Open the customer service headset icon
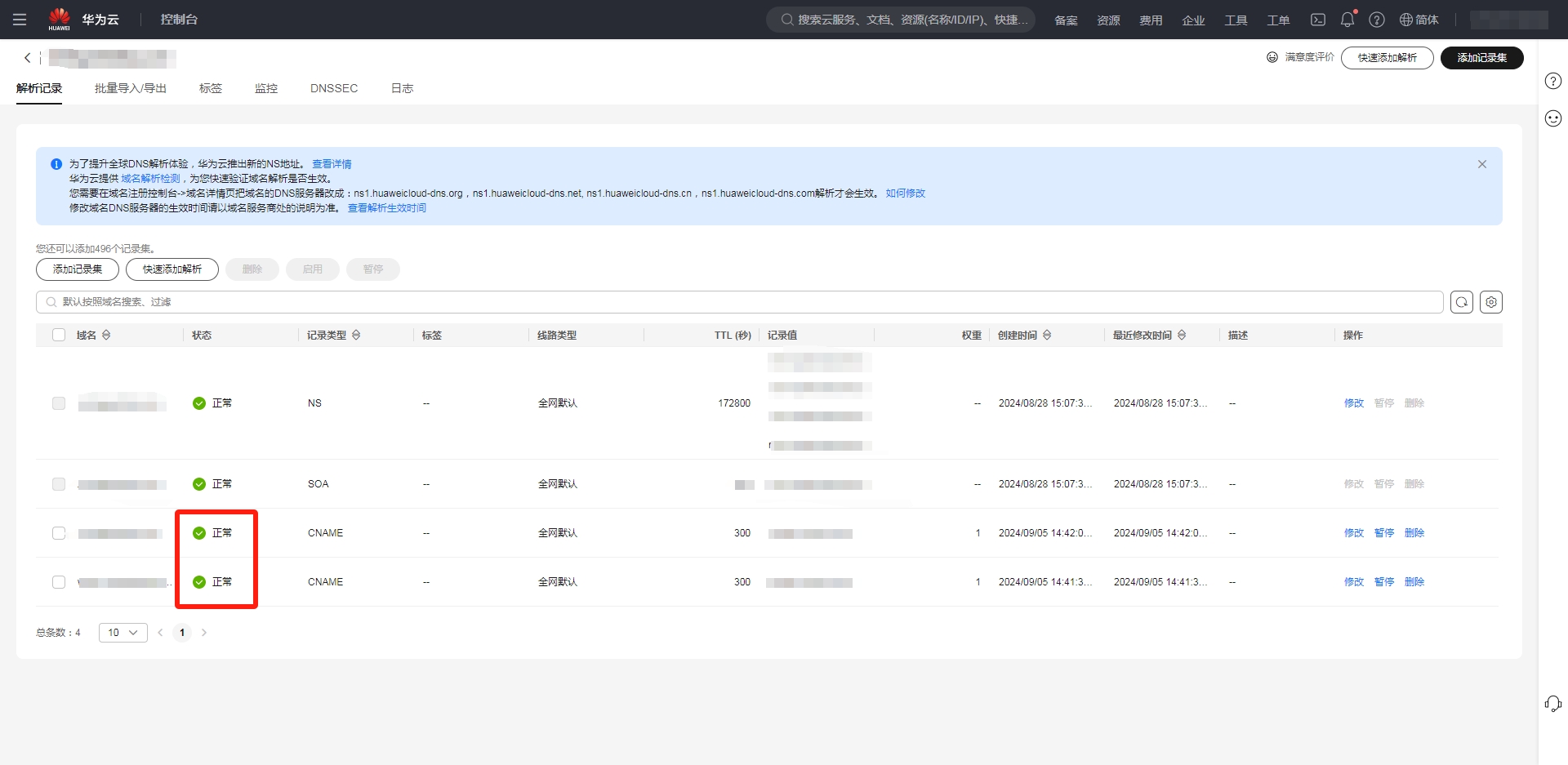Viewport: 1568px width, 765px height. [x=1553, y=704]
